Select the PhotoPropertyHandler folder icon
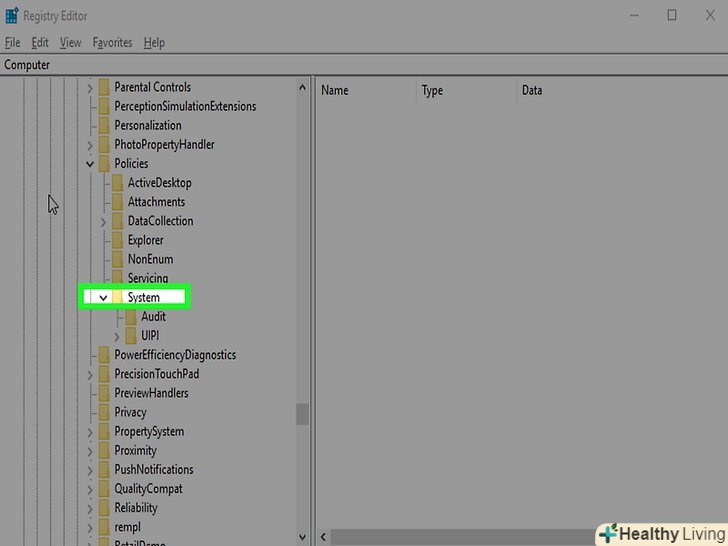 point(104,144)
